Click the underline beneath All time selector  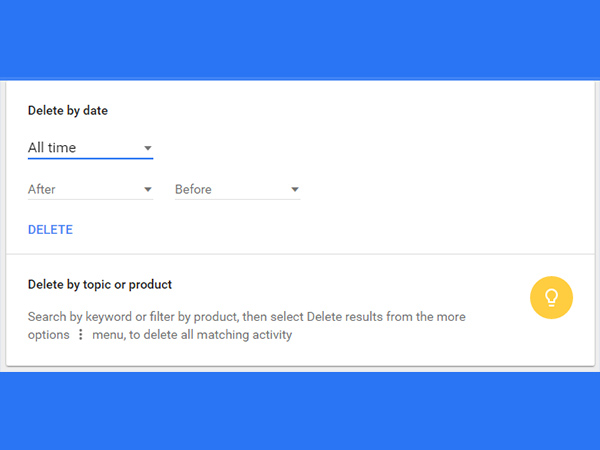click(x=90, y=159)
